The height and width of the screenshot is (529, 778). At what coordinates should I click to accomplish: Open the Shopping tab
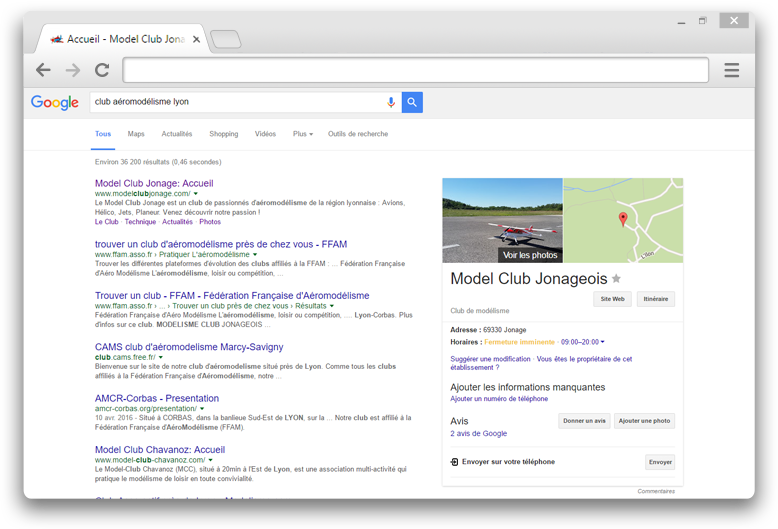pyautogui.click(x=224, y=134)
